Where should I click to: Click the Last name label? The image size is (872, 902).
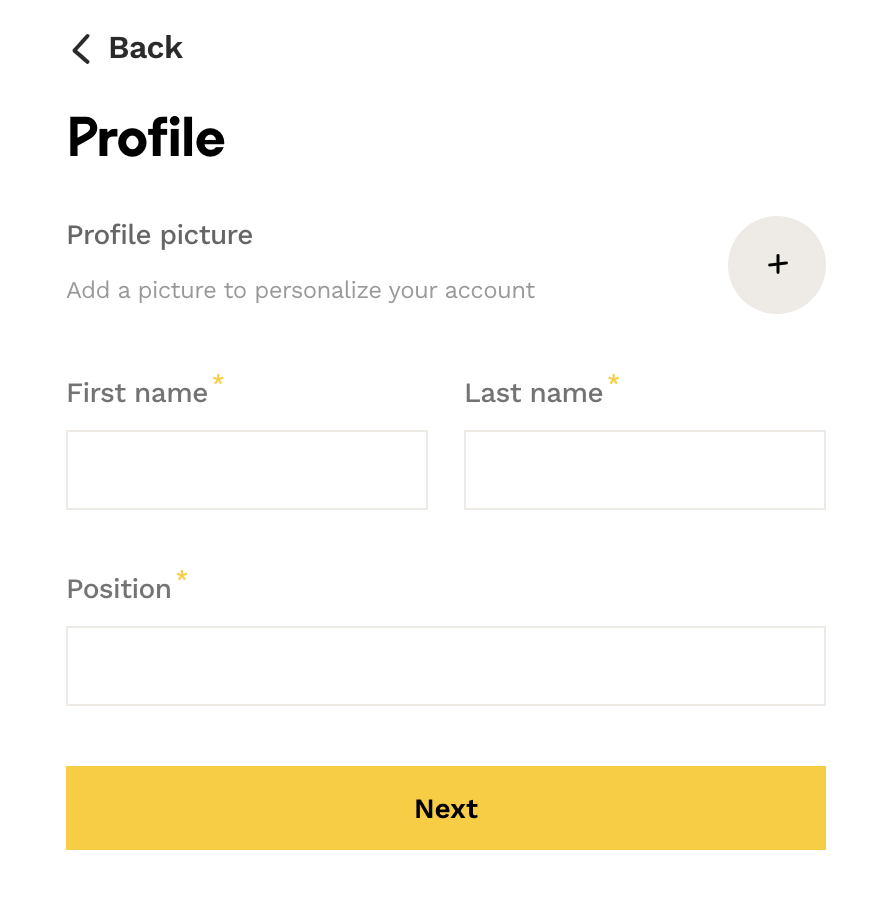coord(533,393)
